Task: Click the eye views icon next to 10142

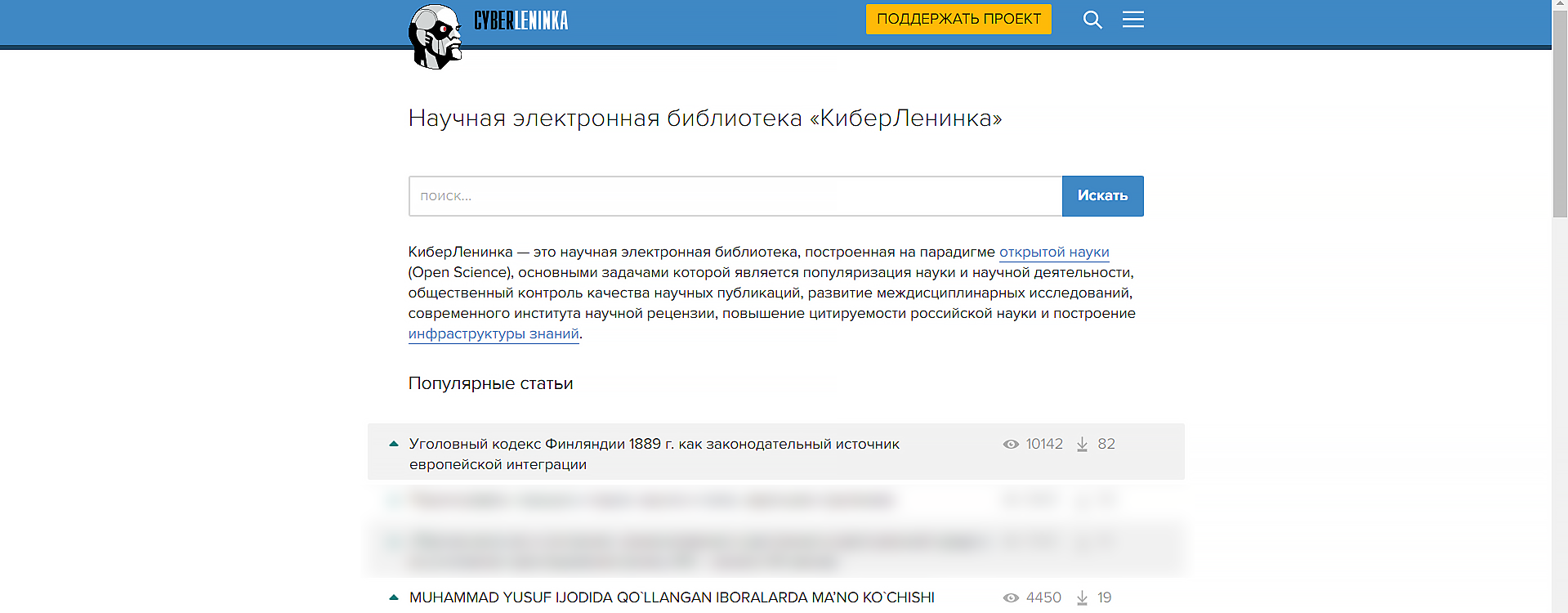Action: 1011,444
